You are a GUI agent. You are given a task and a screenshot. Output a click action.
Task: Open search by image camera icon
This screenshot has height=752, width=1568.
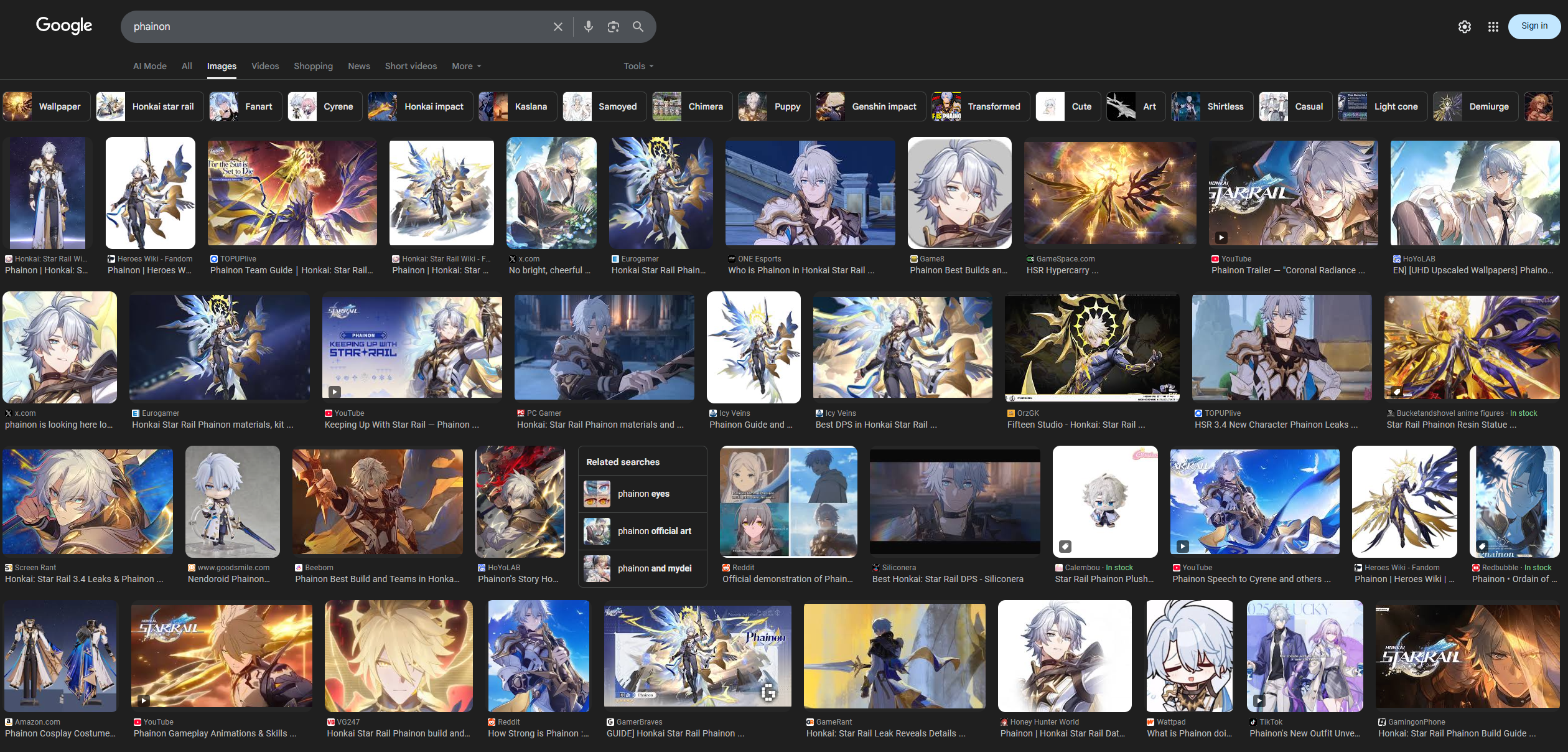click(x=613, y=27)
